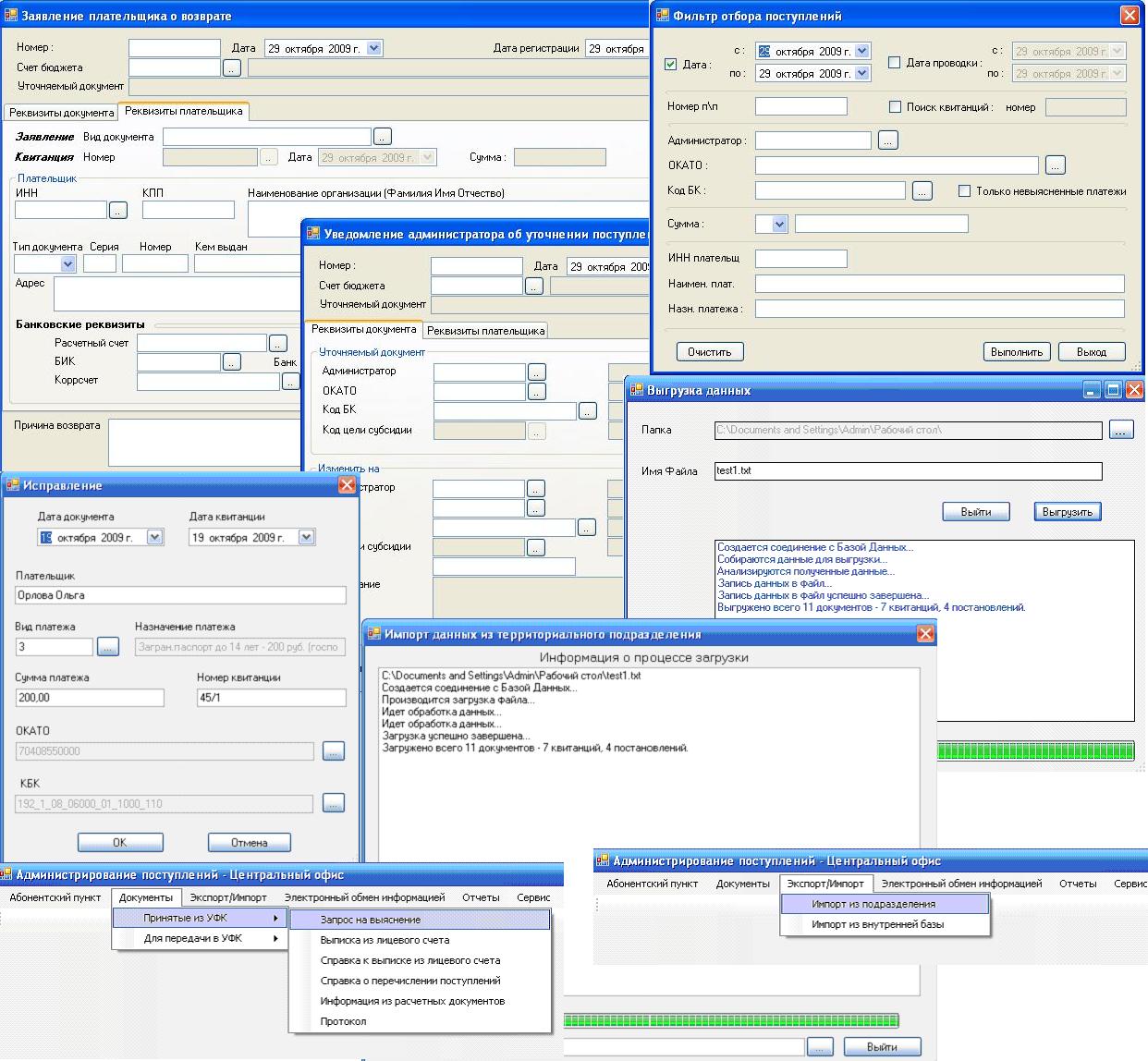Click Код БК browse button in filter
The image size is (1148, 1061).
(922, 190)
